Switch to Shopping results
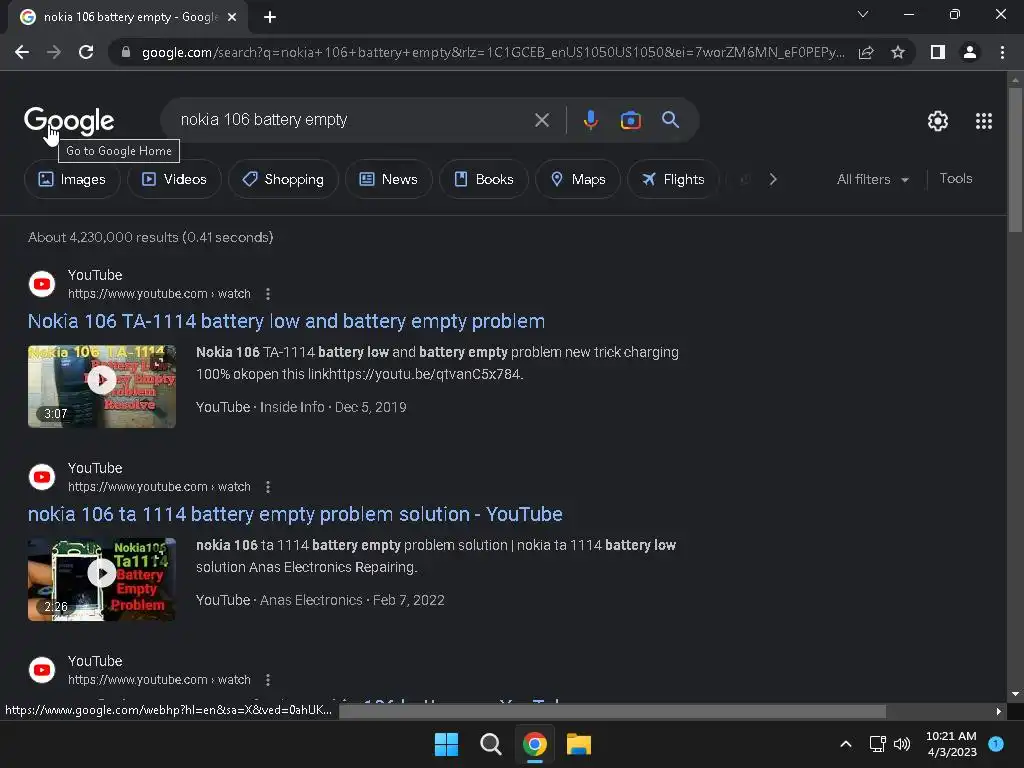 (283, 179)
